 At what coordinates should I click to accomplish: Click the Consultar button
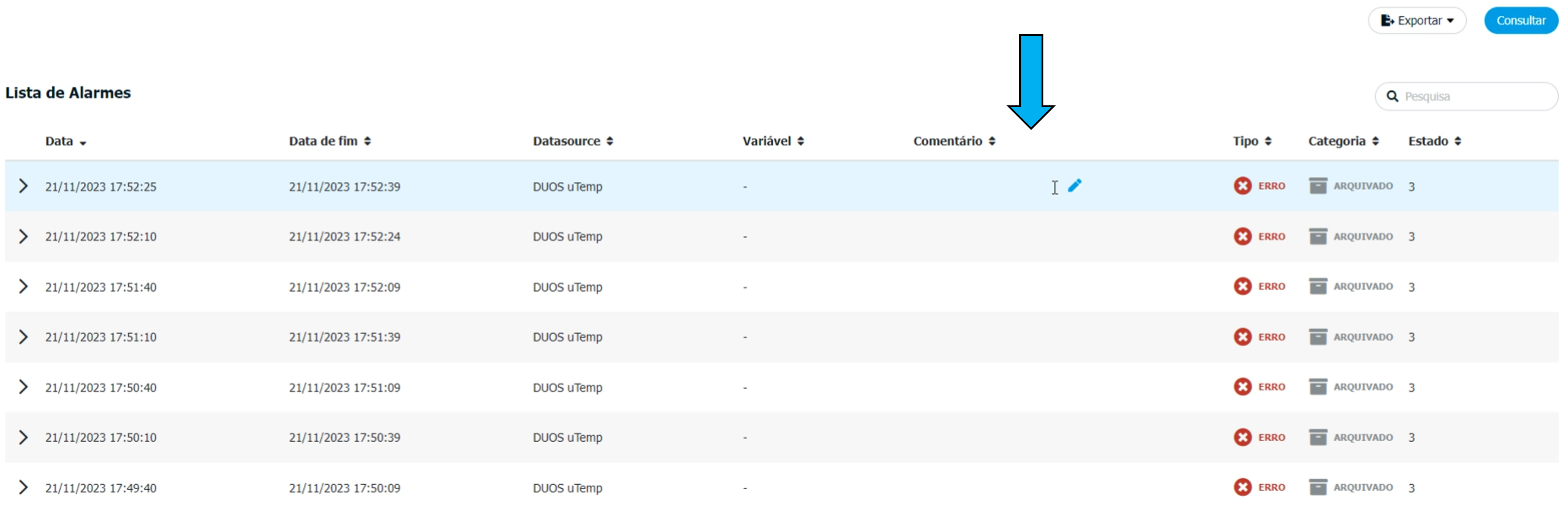tap(1520, 21)
